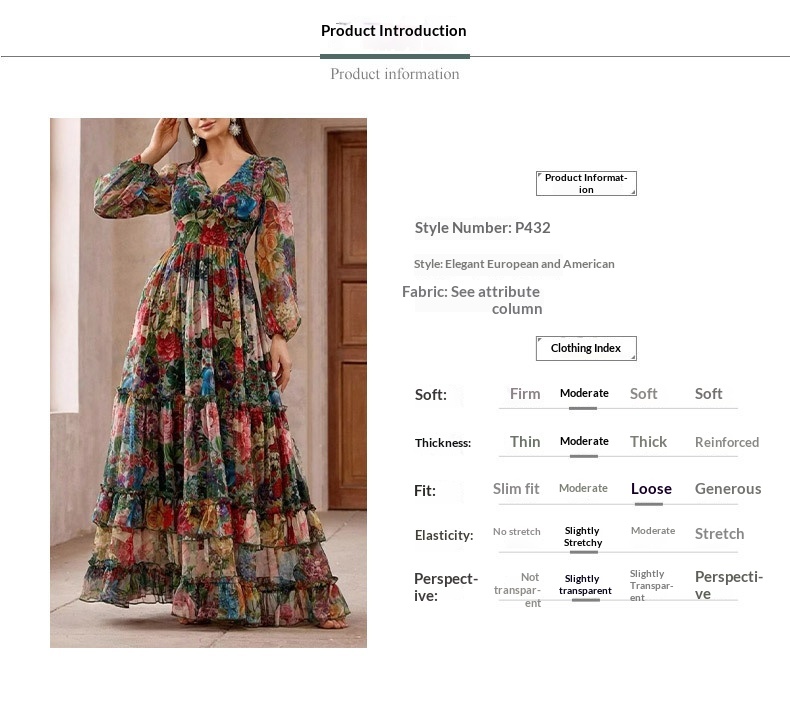The height and width of the screenshot is (721, 790).
Task: Select the Style Number P432 text
Action: coord(482,228)
